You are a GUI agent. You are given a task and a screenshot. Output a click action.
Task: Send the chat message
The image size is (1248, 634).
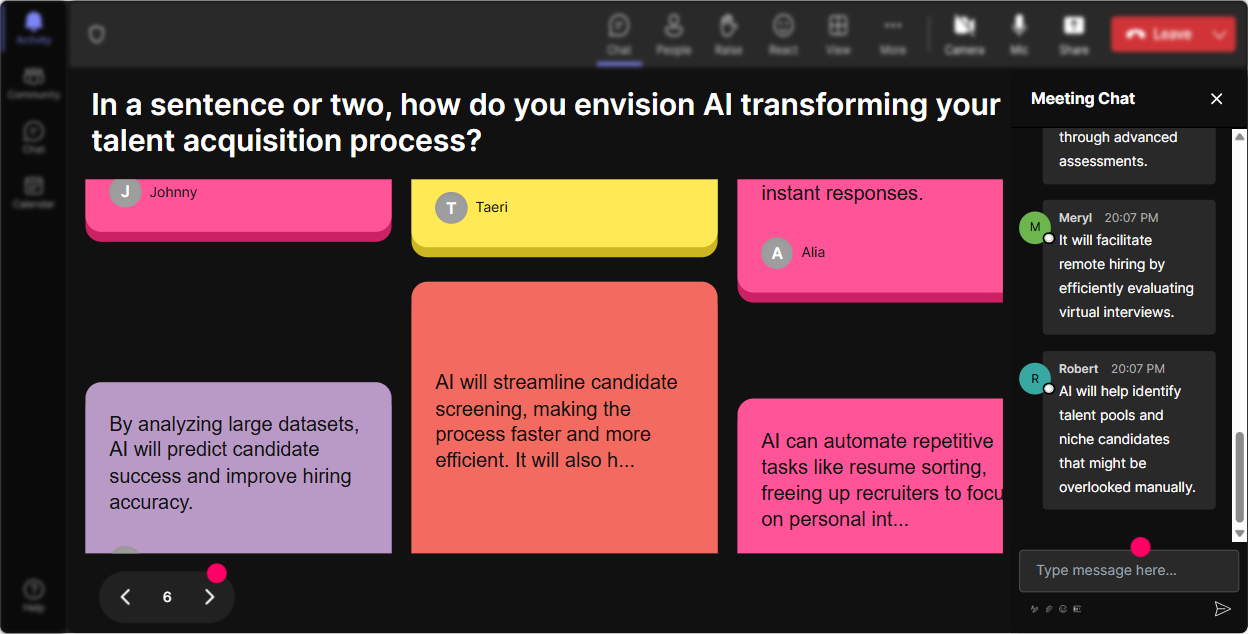pos(1222,608)
